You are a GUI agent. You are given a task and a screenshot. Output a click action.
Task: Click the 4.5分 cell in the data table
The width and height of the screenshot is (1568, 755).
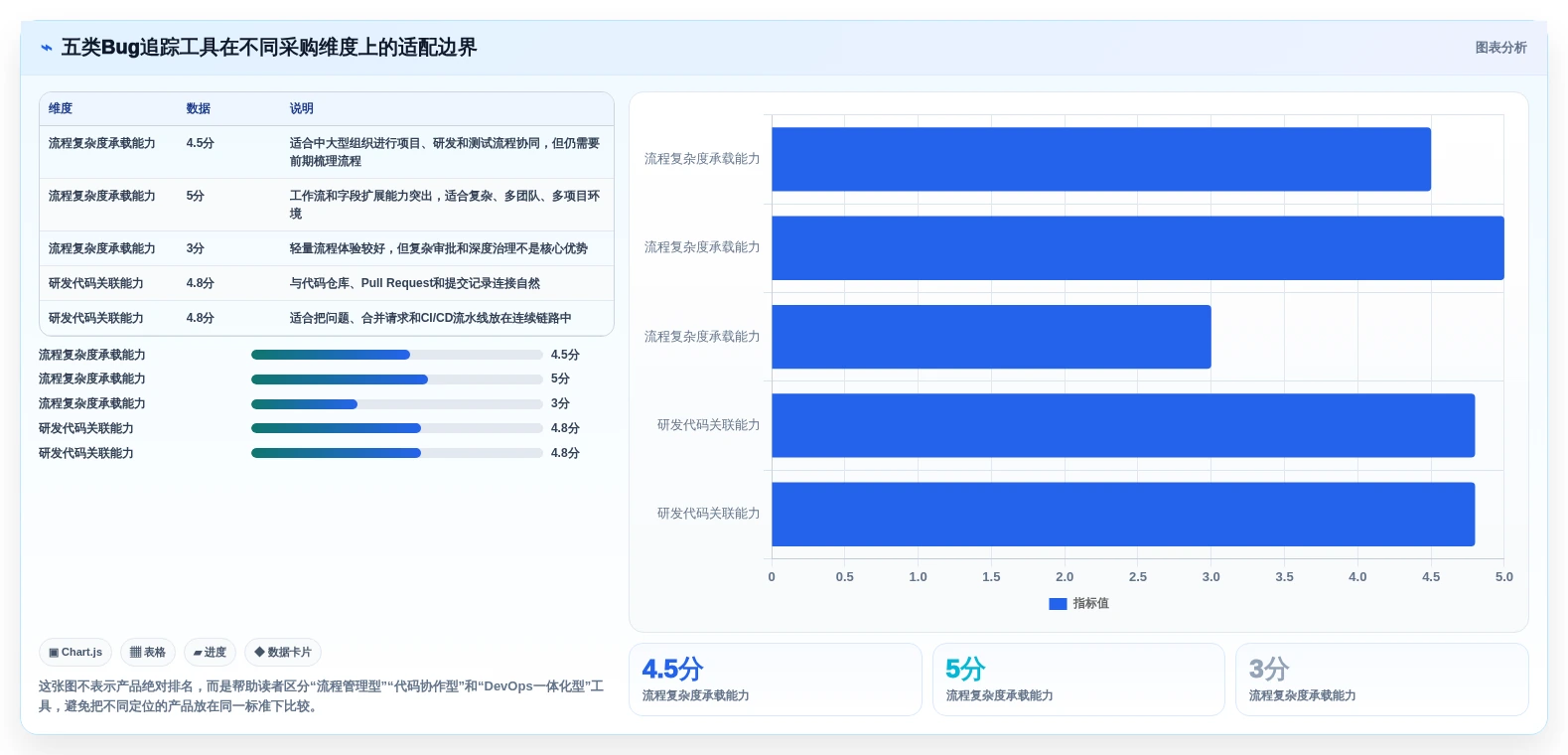[x=201, y=143]
